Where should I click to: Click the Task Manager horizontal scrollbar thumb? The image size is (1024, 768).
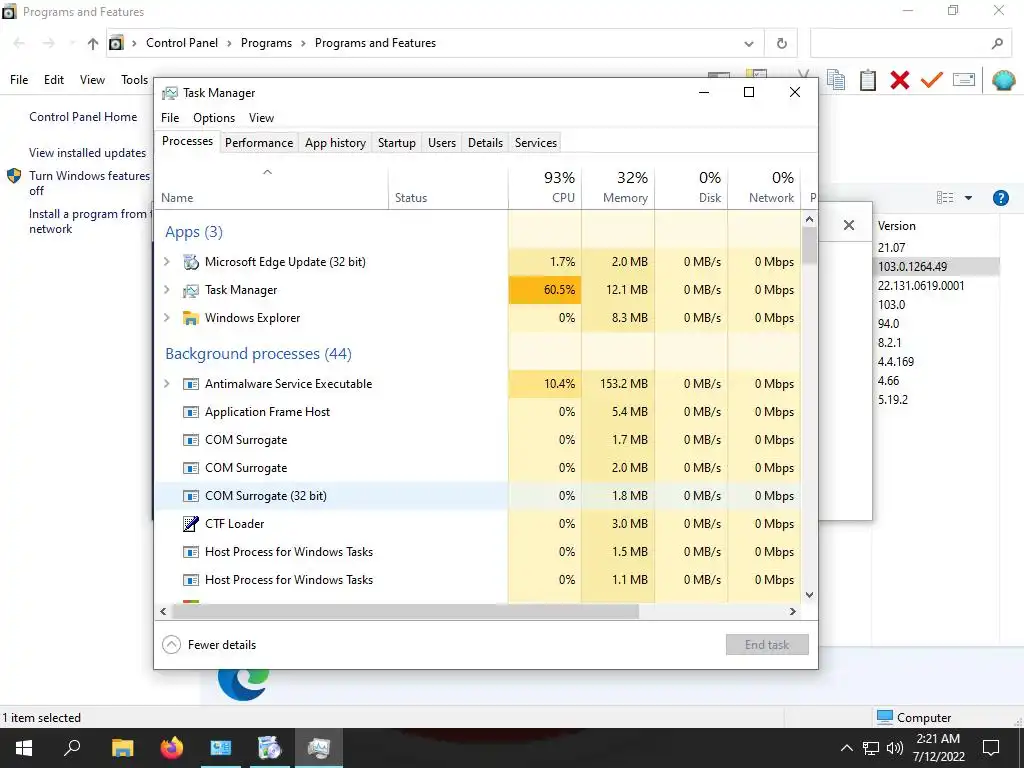pos(404,611)
